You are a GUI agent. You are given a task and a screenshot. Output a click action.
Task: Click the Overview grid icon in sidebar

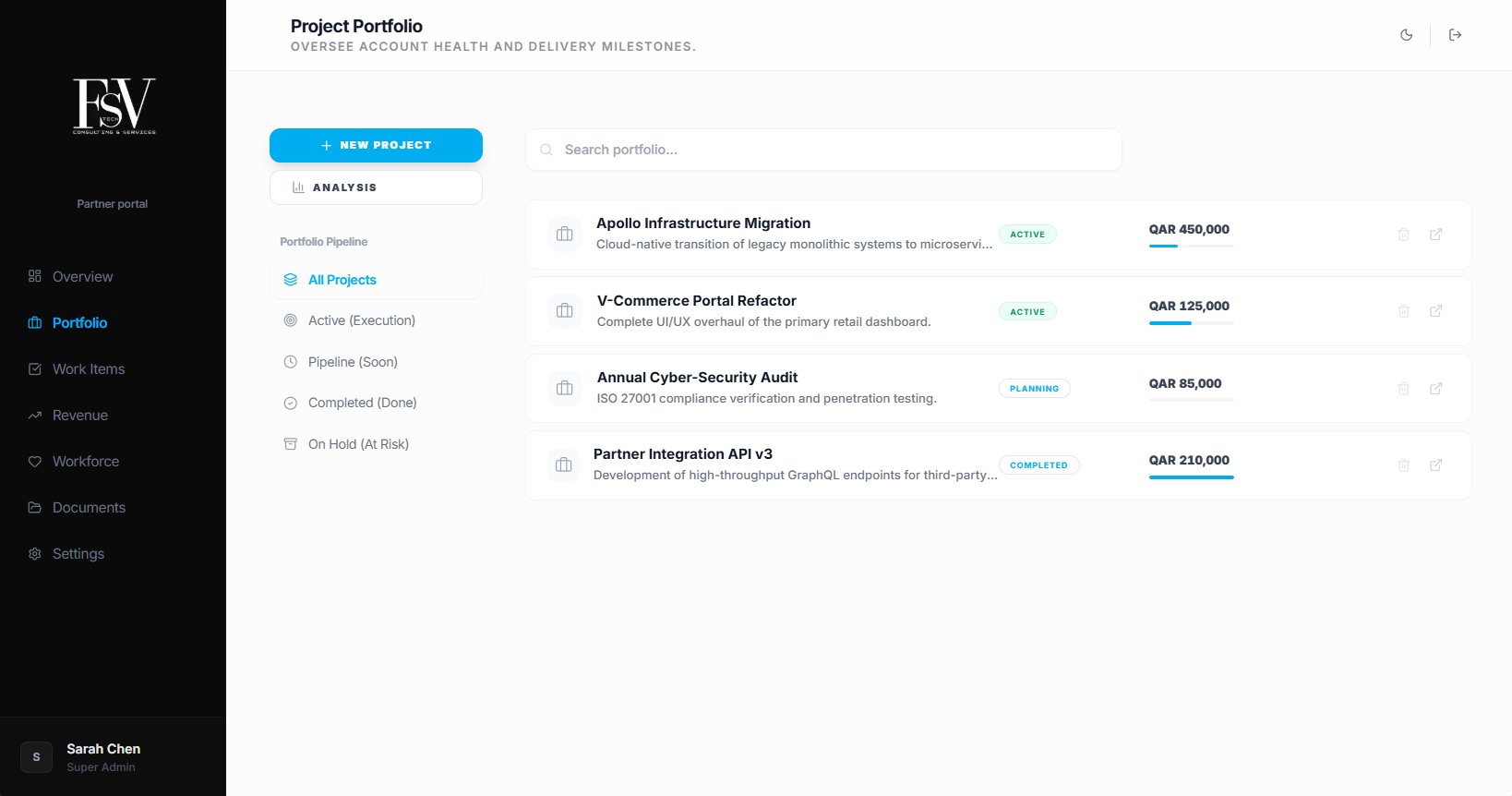coord(35,276)
